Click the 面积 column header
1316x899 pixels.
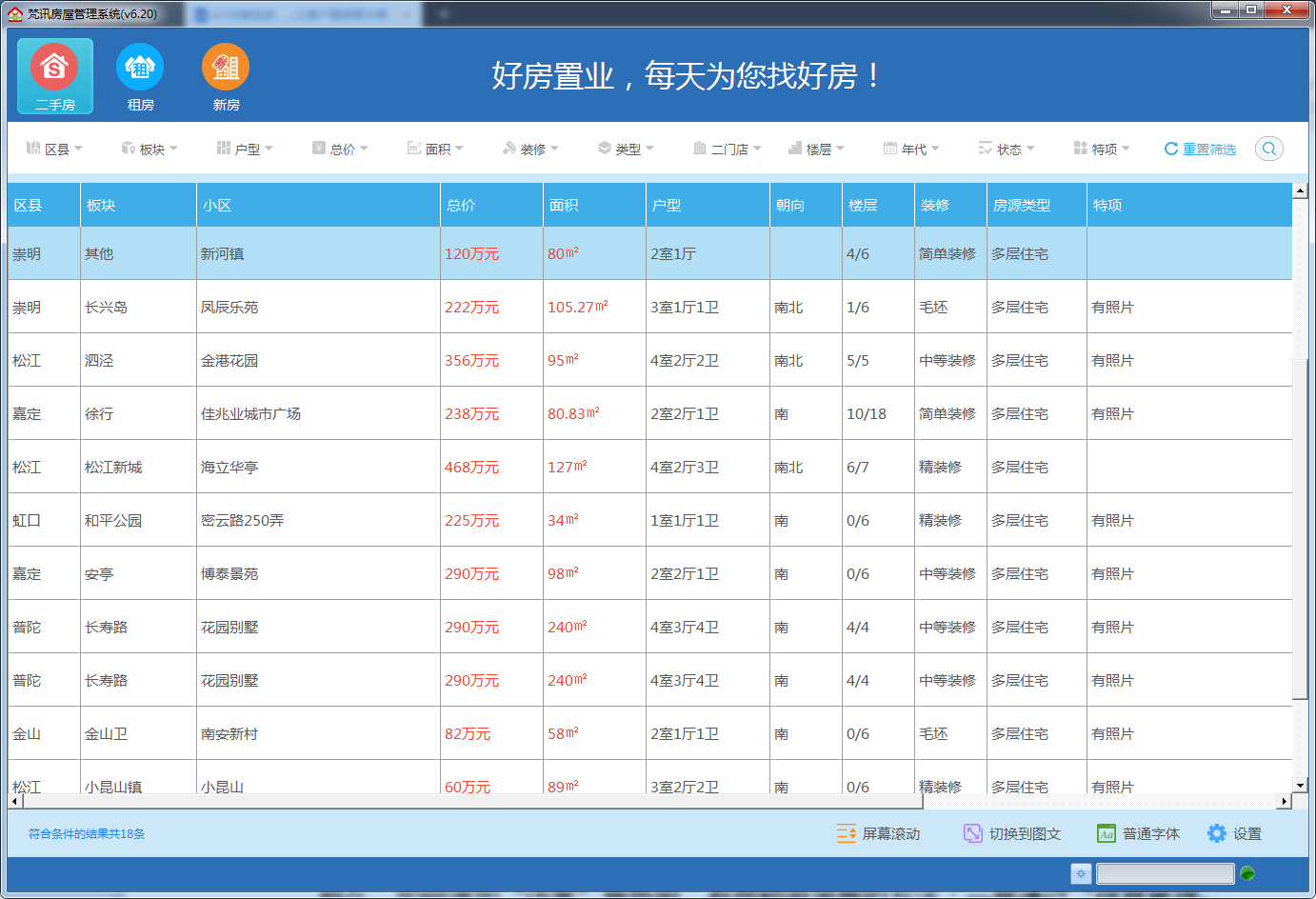594,205
